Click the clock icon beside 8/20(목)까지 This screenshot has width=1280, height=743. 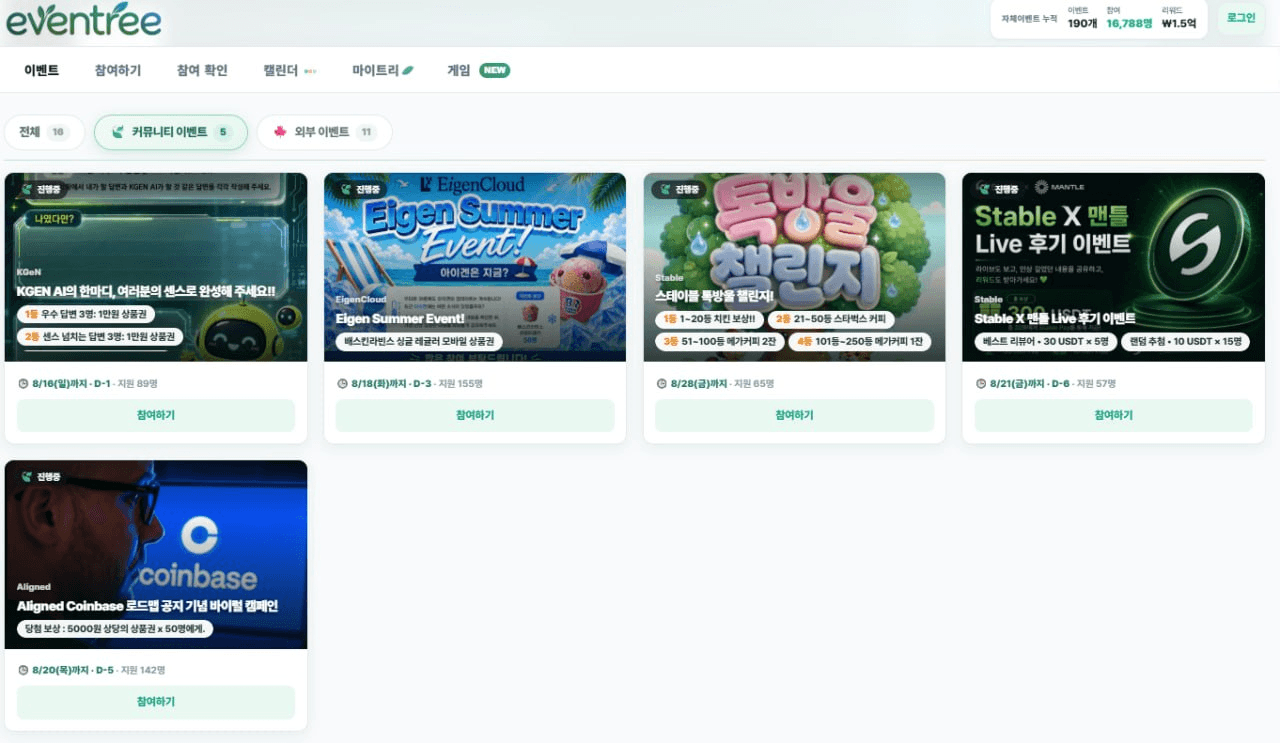click(24, 670)
